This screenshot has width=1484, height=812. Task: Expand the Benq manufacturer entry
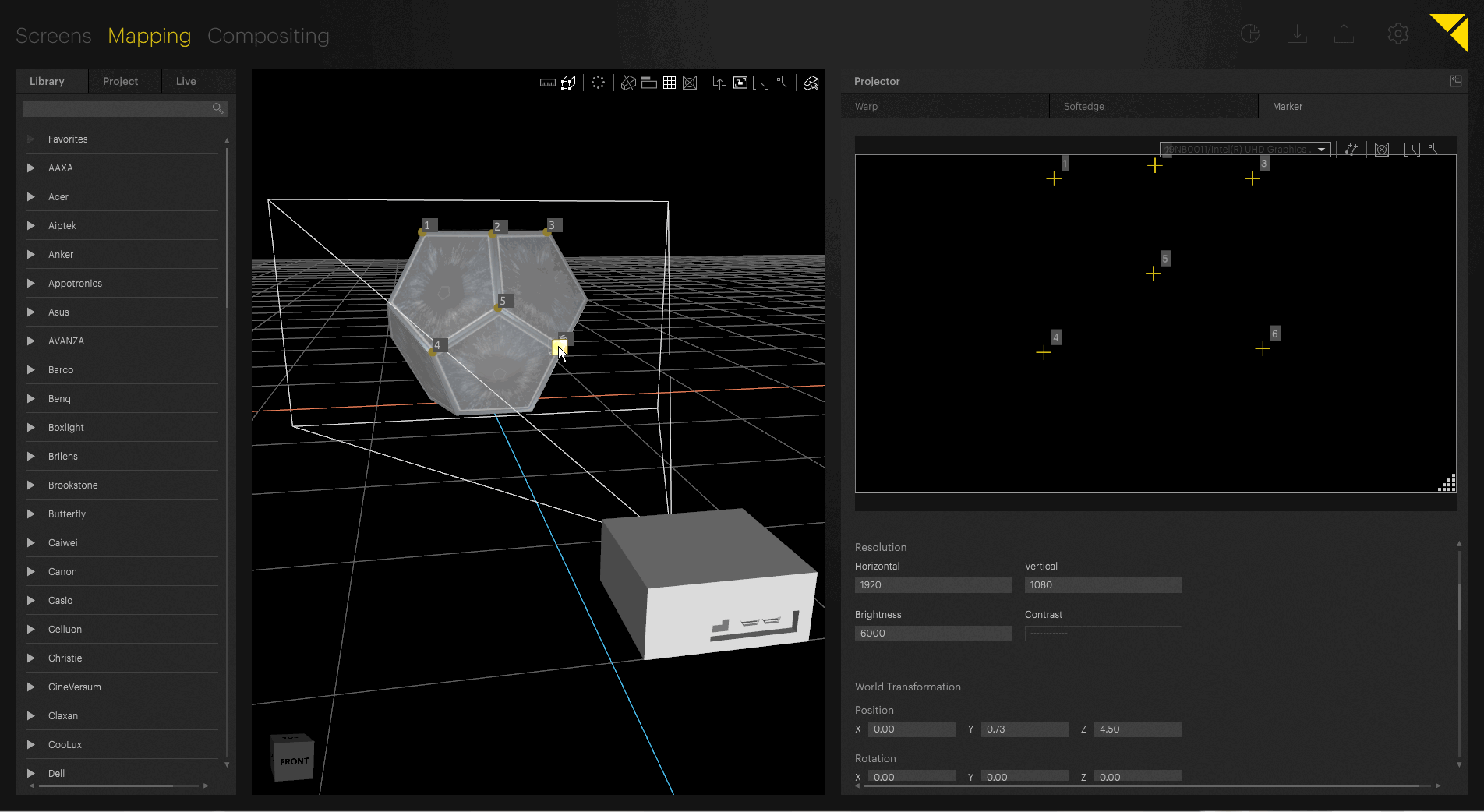pos(31,398)
